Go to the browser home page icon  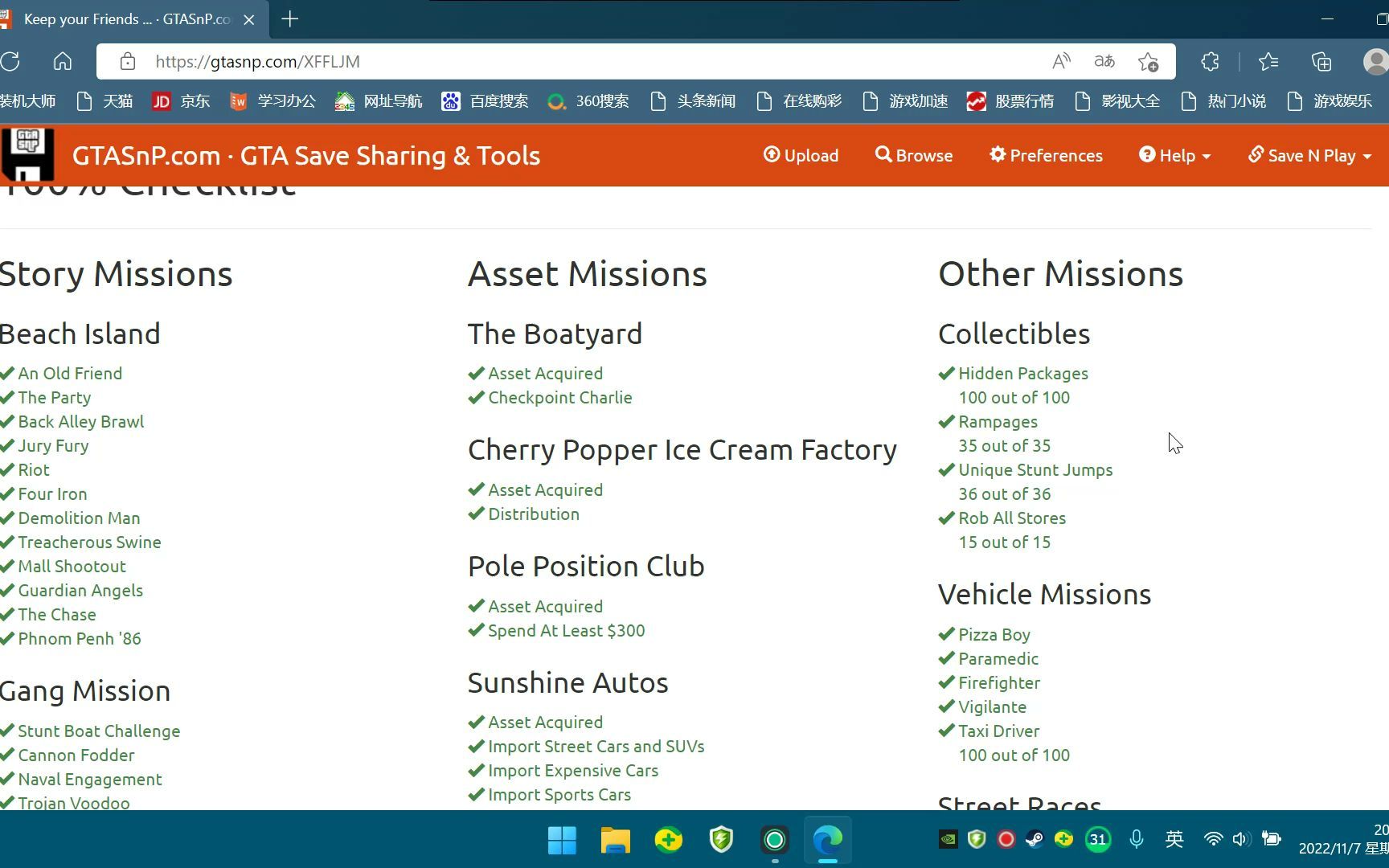[x=63, y=61]
